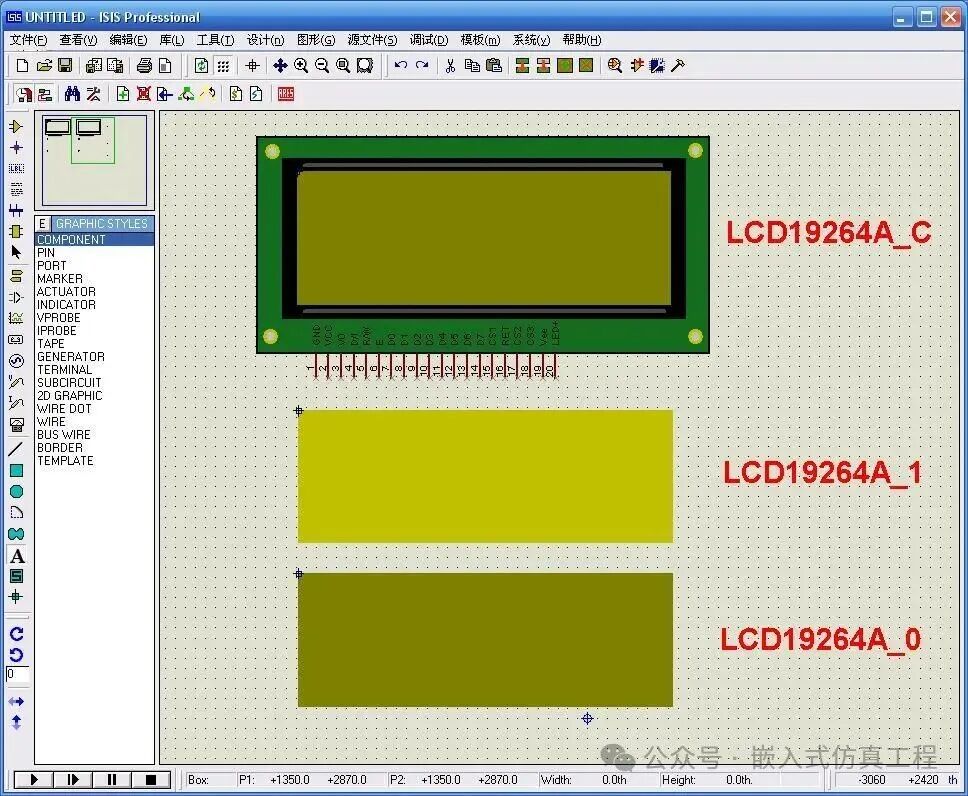
Task: Select GENERATOR style in the list
Action: pos(94,356)
